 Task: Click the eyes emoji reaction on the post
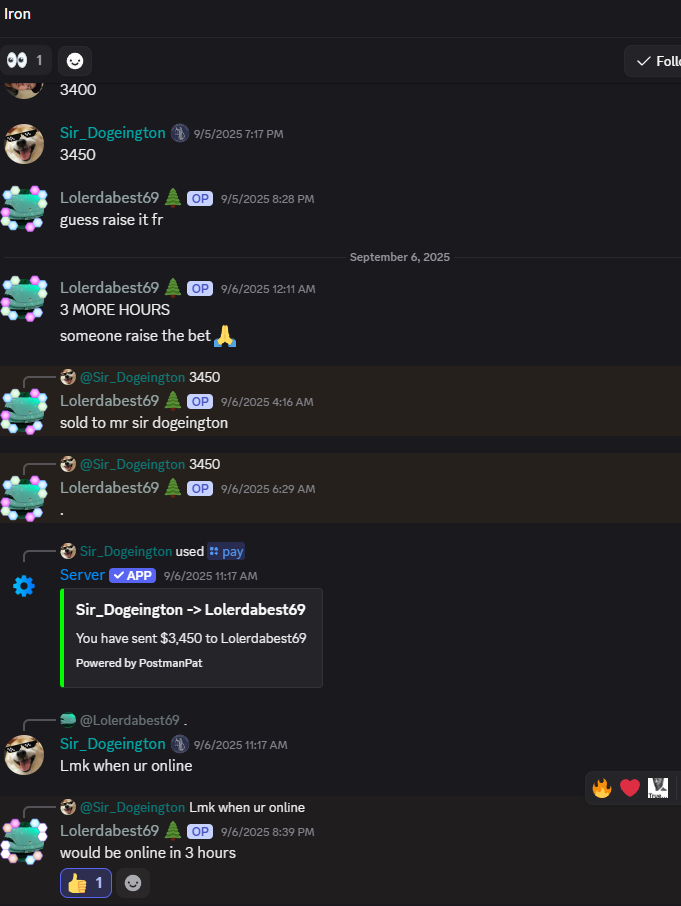coord(26,60)
